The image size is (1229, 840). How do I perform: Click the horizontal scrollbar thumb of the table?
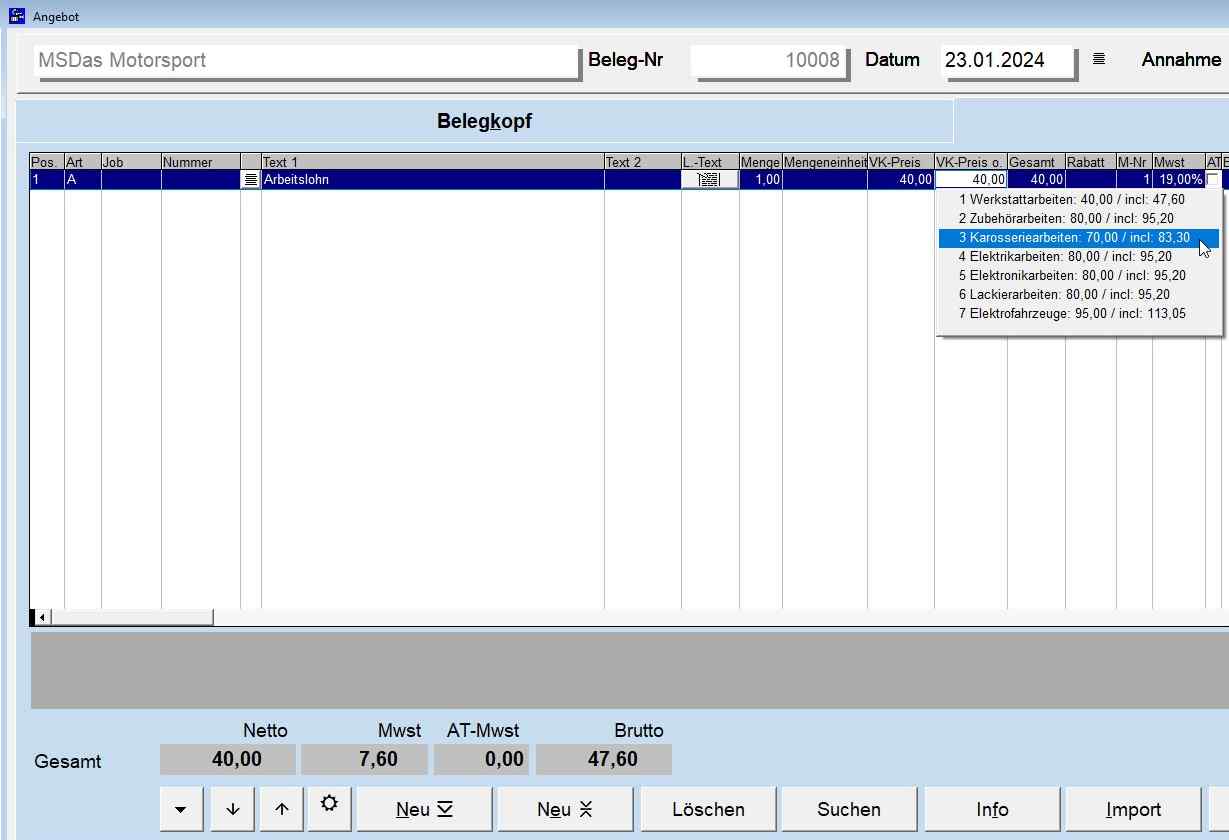coord(131,617)
